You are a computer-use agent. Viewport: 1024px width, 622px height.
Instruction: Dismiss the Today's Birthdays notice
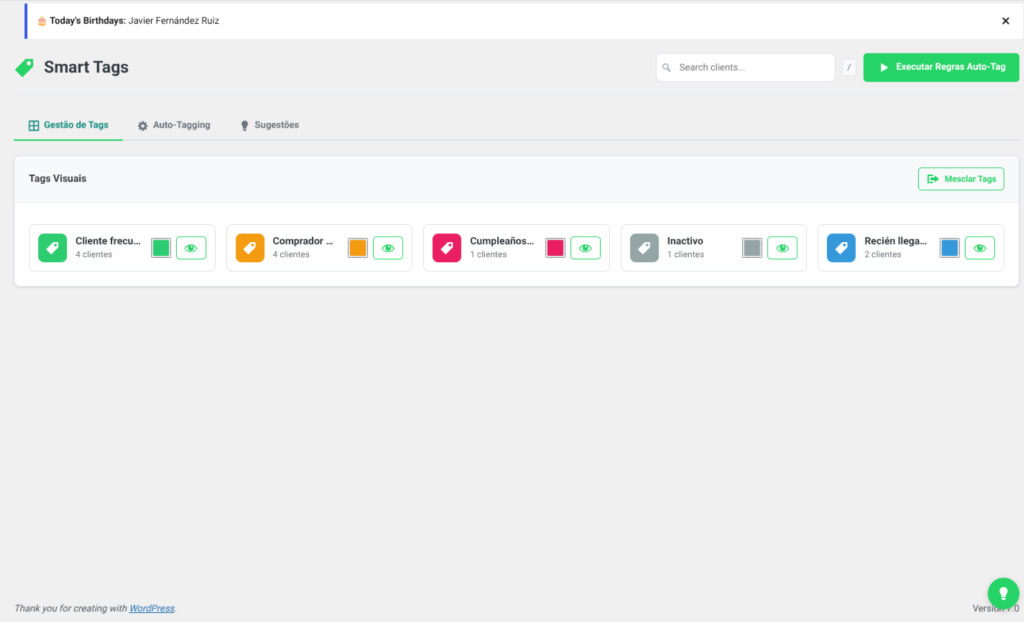click(x=1005, y=21)
